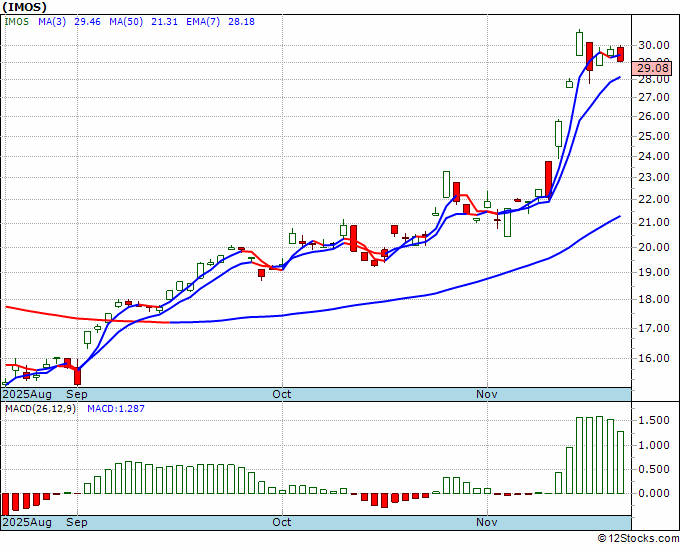680x546 pixels.
Task: Click the 1.500 MACD axis label
Action: pyautogui.click(x=653, y=421)
